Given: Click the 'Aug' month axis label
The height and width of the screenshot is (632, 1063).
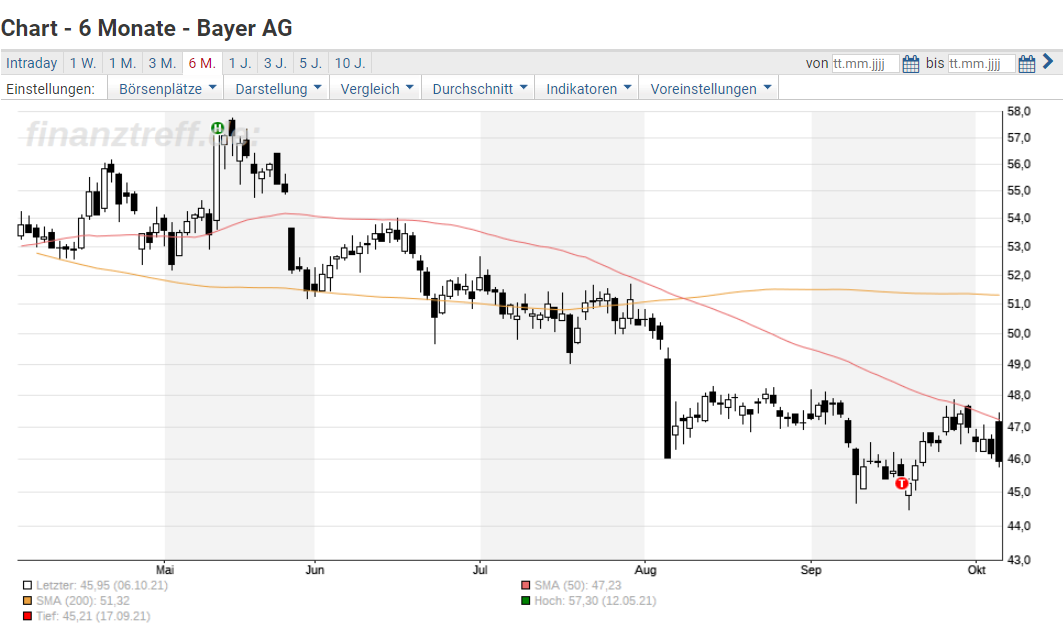Looking at the screenshot, I should coord(645,570).
